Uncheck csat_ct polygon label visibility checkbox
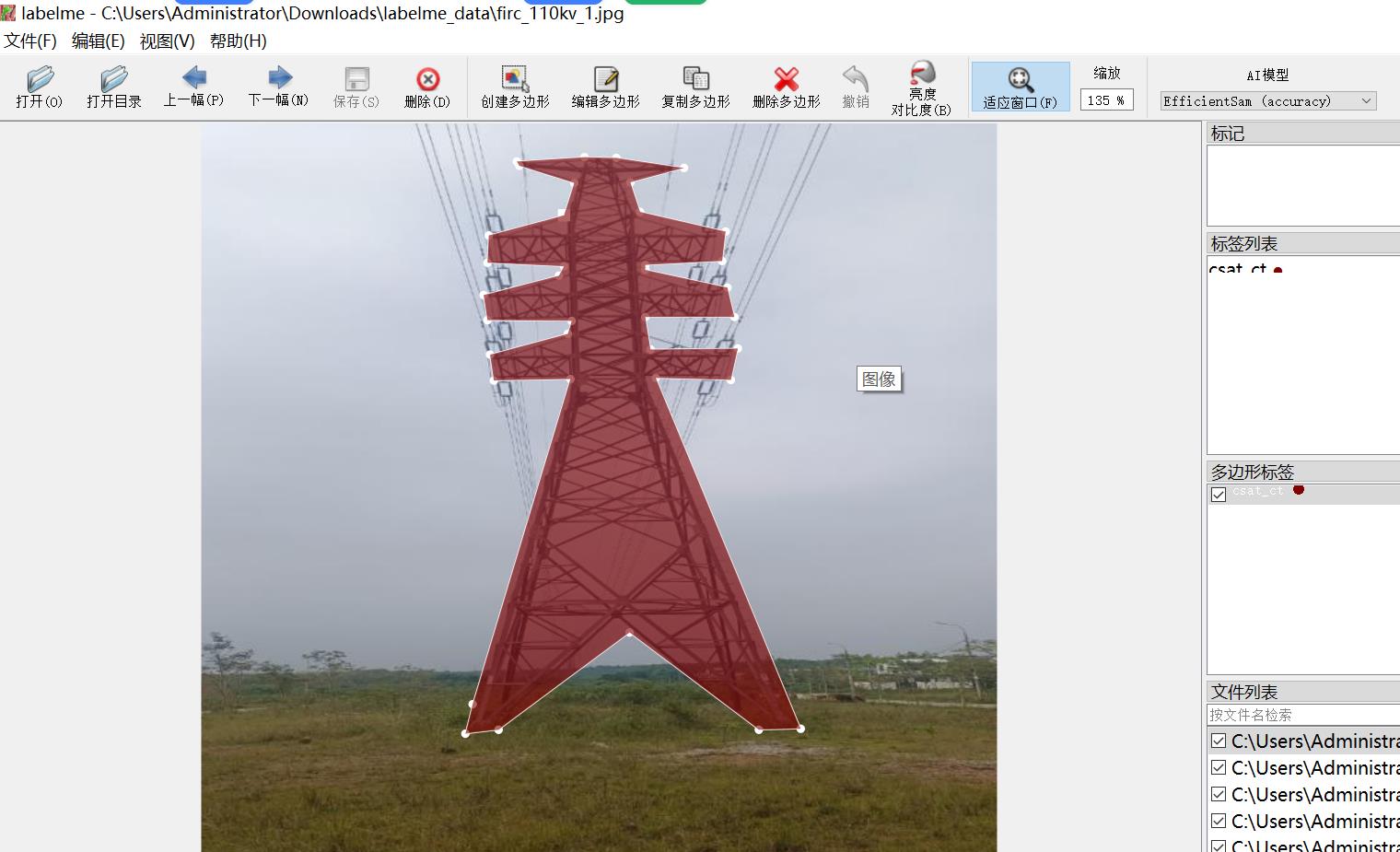Viewport: 1400px width, 852px height. click(x=1219, y=495)
